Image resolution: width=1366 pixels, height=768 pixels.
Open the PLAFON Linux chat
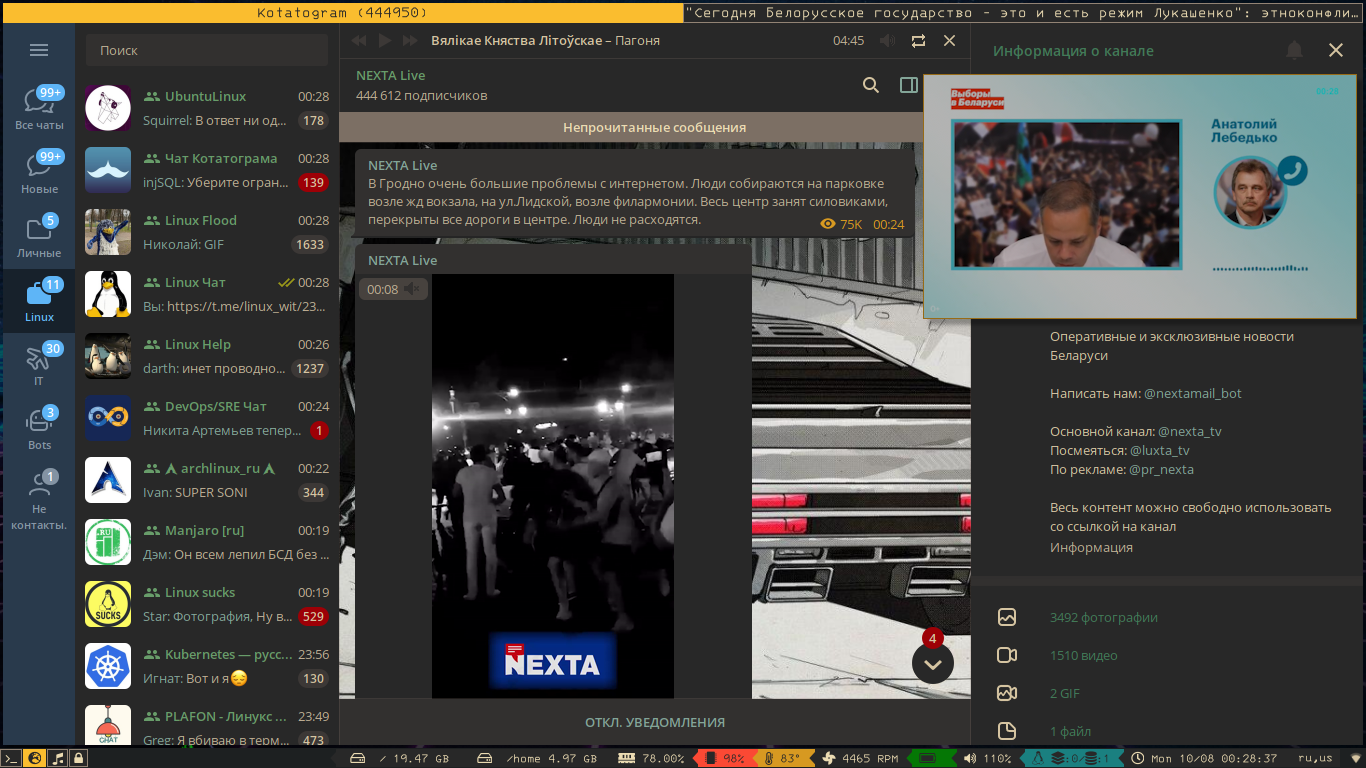tap(207, 724)
